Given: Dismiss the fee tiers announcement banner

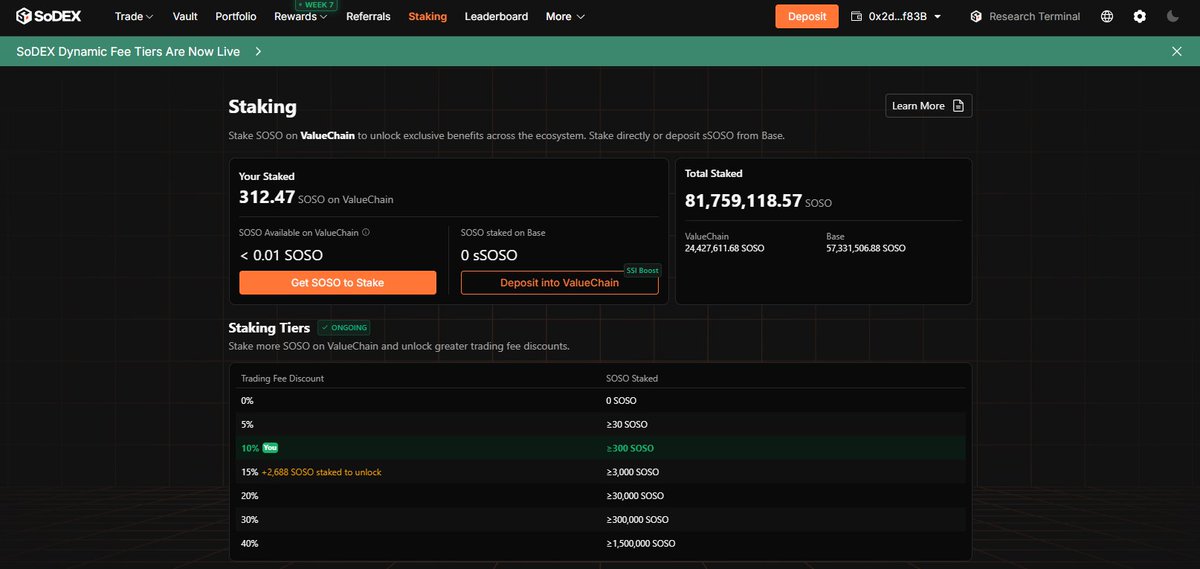Looking at the screenshot, I should pos(1177,51).
